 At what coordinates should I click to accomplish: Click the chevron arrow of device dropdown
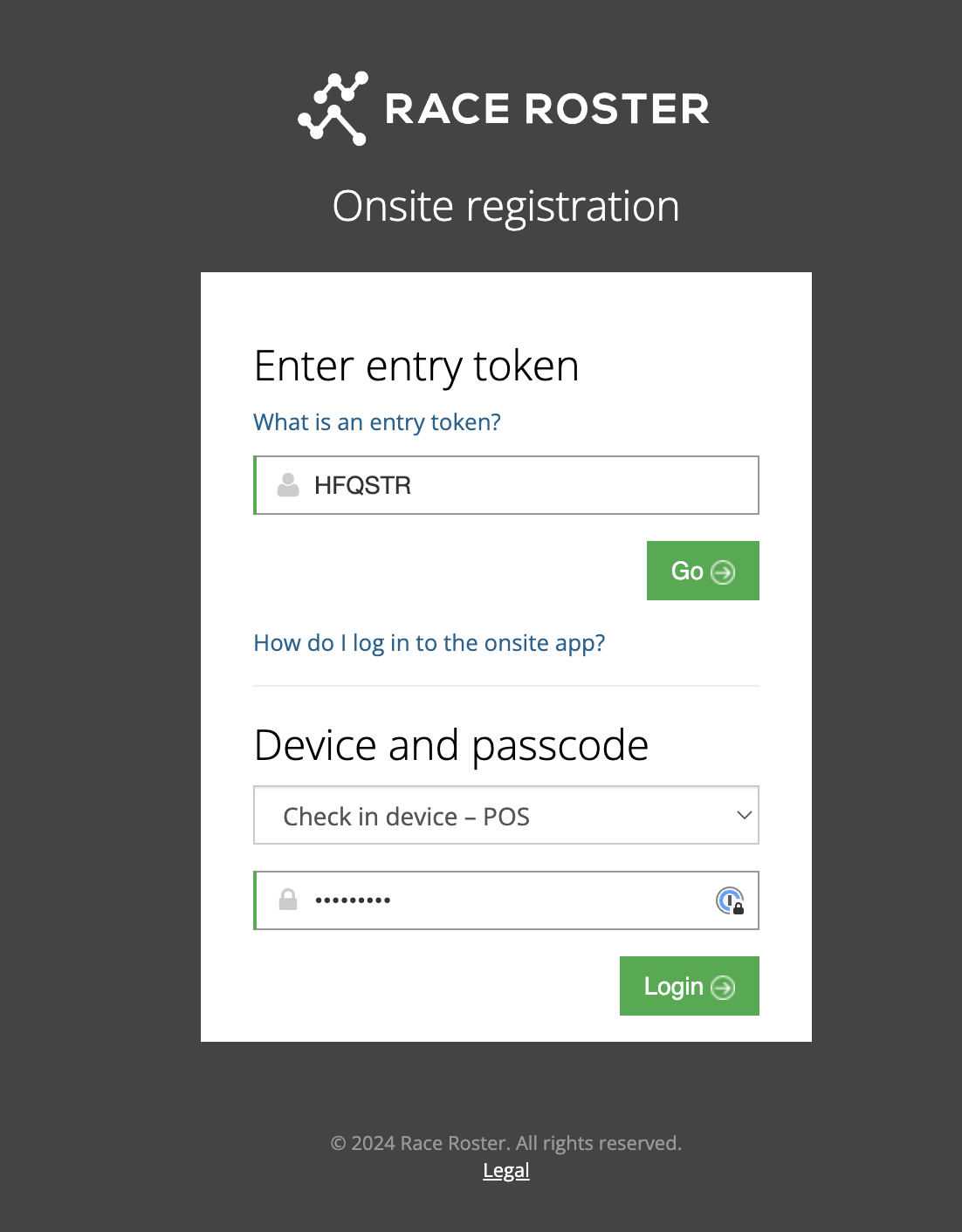(x=744, y=816)
